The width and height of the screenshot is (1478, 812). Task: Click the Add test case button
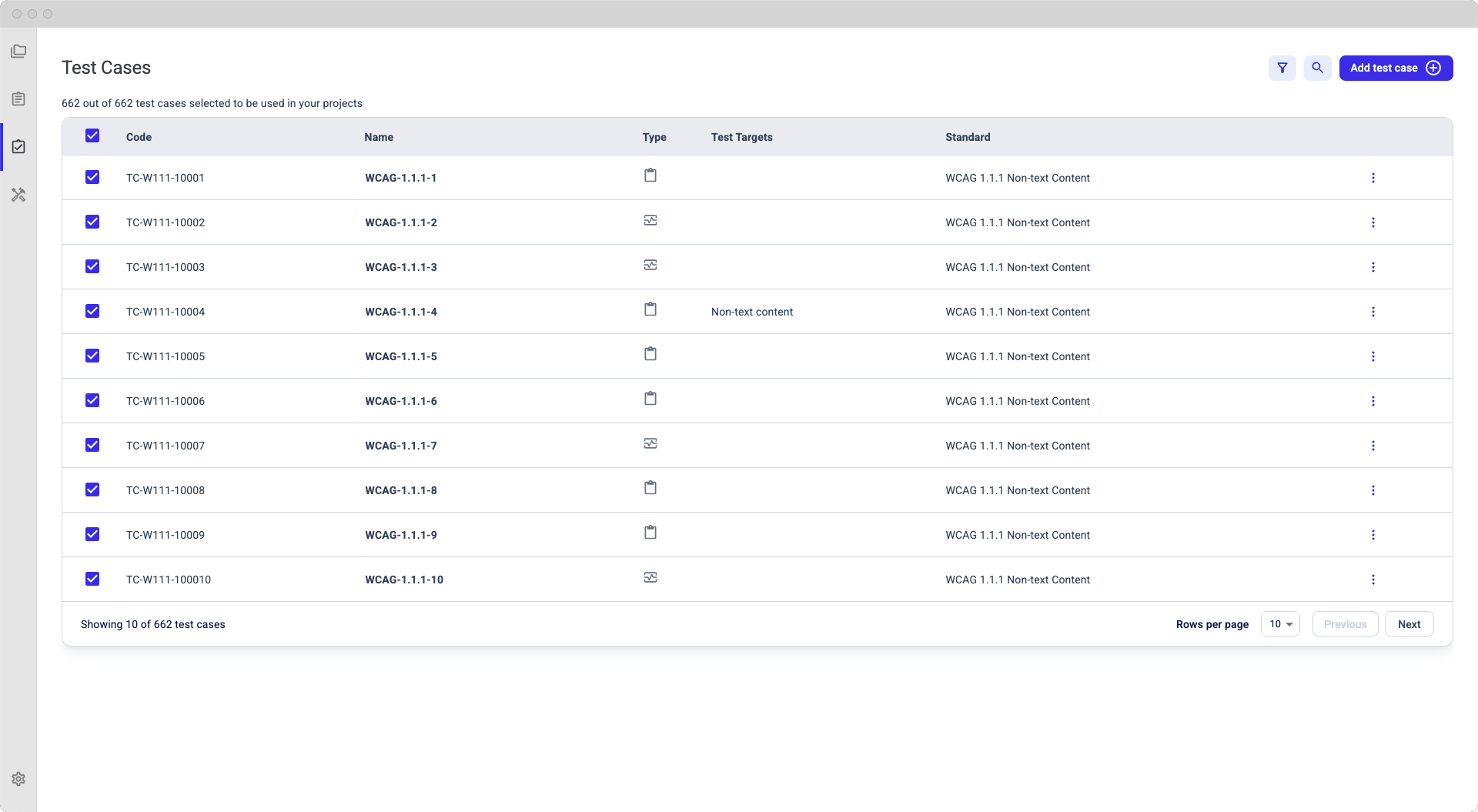point(1396,68)
